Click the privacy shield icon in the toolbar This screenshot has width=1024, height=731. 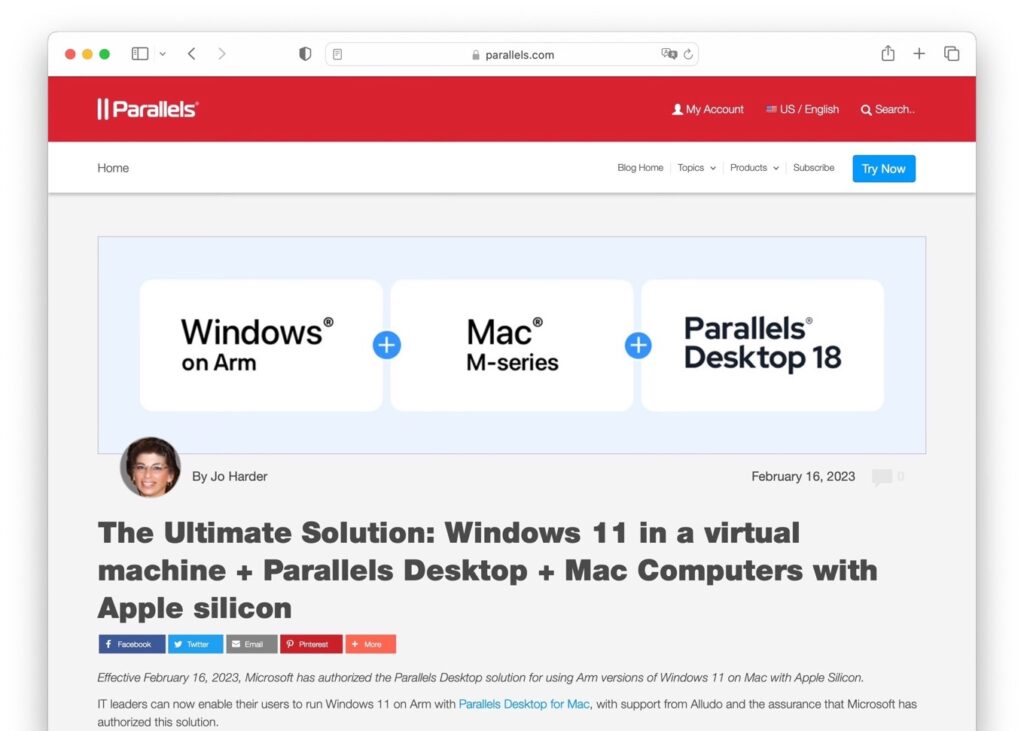304,54
